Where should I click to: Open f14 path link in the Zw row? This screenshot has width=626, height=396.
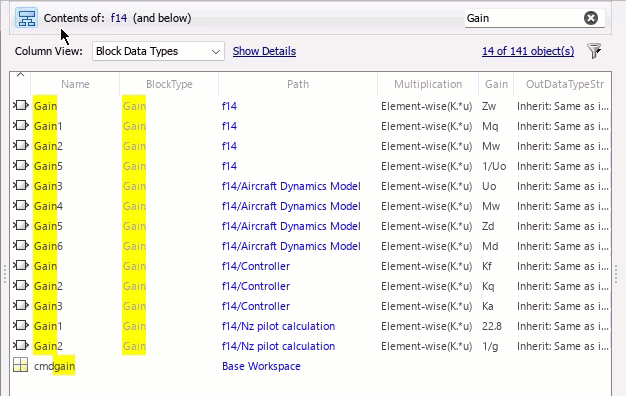point(229,106)
